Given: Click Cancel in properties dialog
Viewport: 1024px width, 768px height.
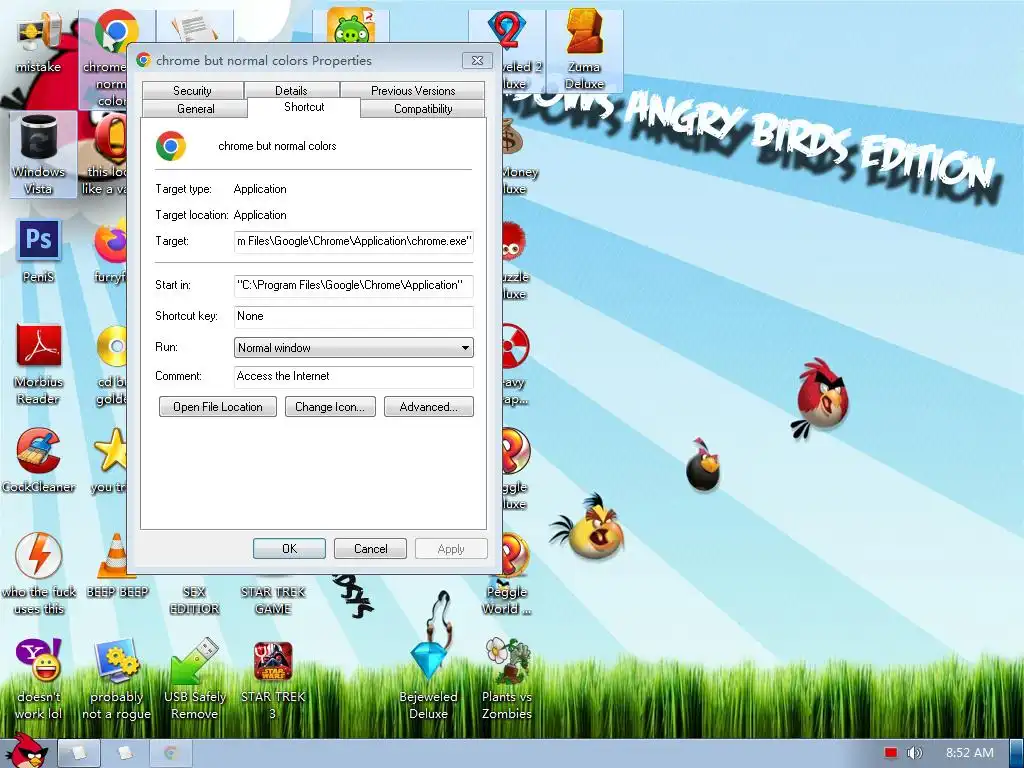Looking at the screenshot, I should (x=370, y=549).
